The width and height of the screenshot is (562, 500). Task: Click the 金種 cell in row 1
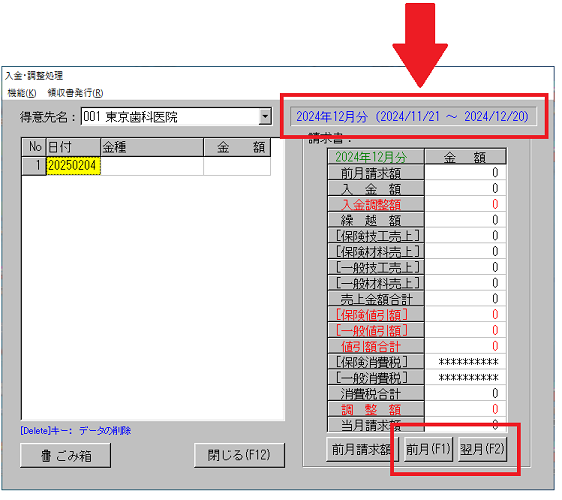[152, 166]
